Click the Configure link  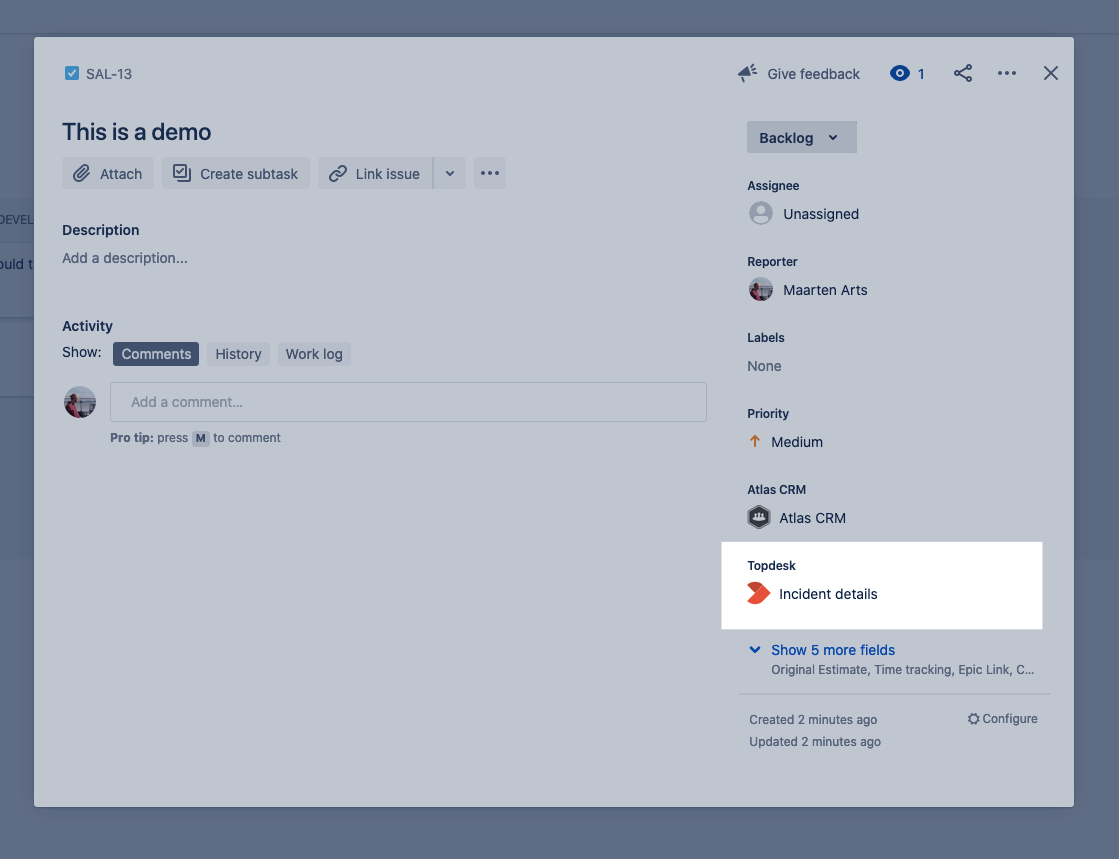point(1002,719)
